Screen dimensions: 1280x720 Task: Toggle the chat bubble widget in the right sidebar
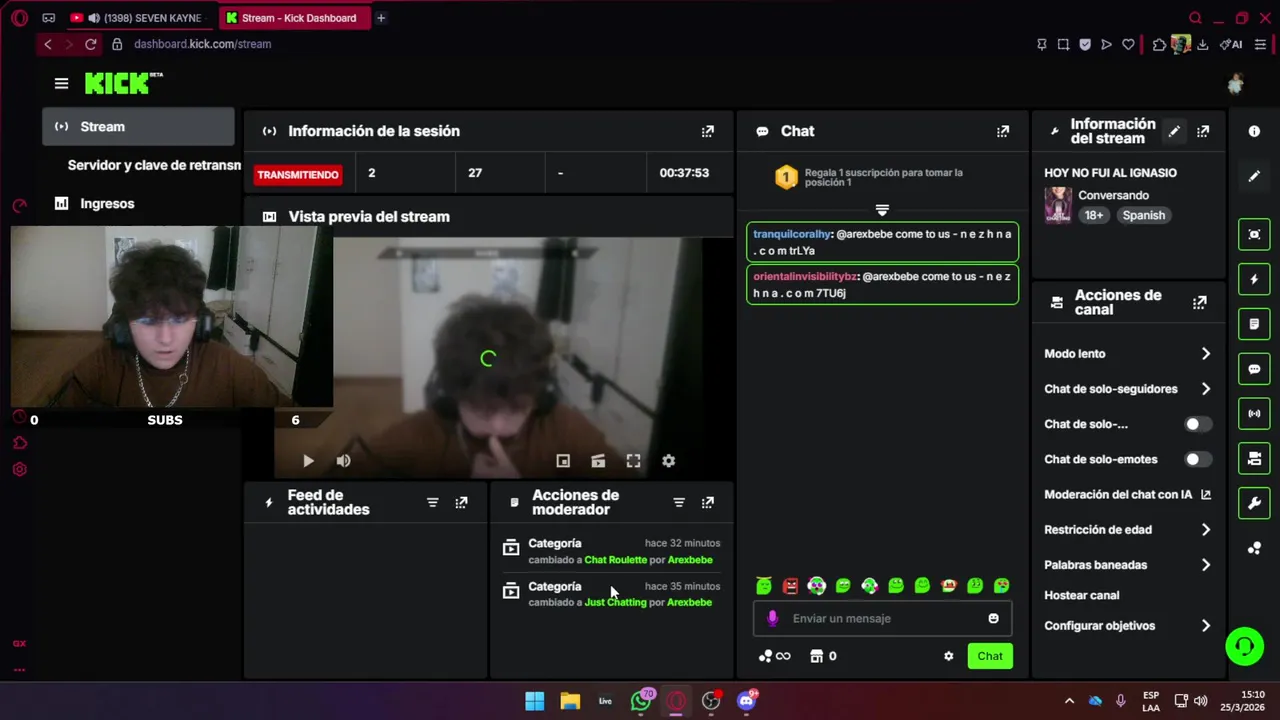coord(1254,369)
